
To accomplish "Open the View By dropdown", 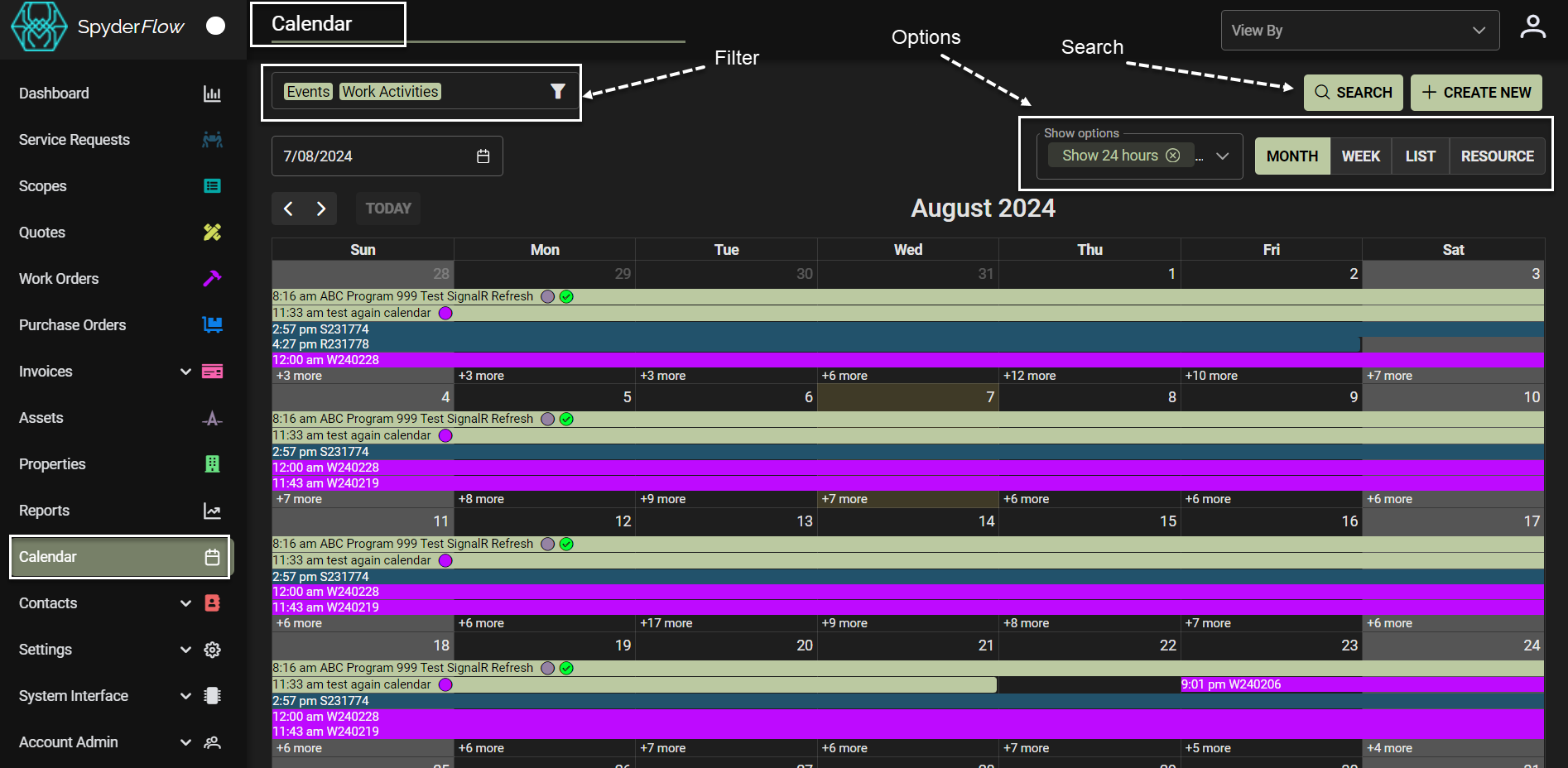I will coord(1359,31).
